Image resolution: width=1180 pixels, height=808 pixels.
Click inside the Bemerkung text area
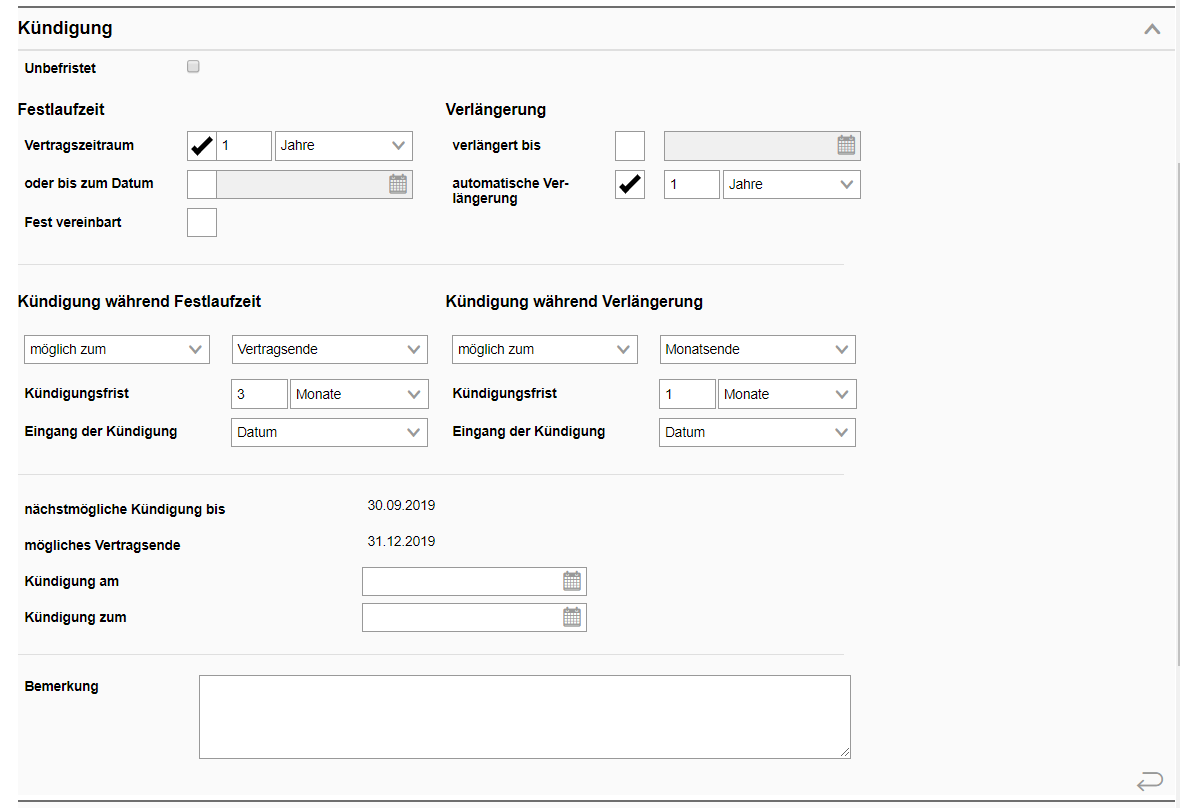point(525,716)
